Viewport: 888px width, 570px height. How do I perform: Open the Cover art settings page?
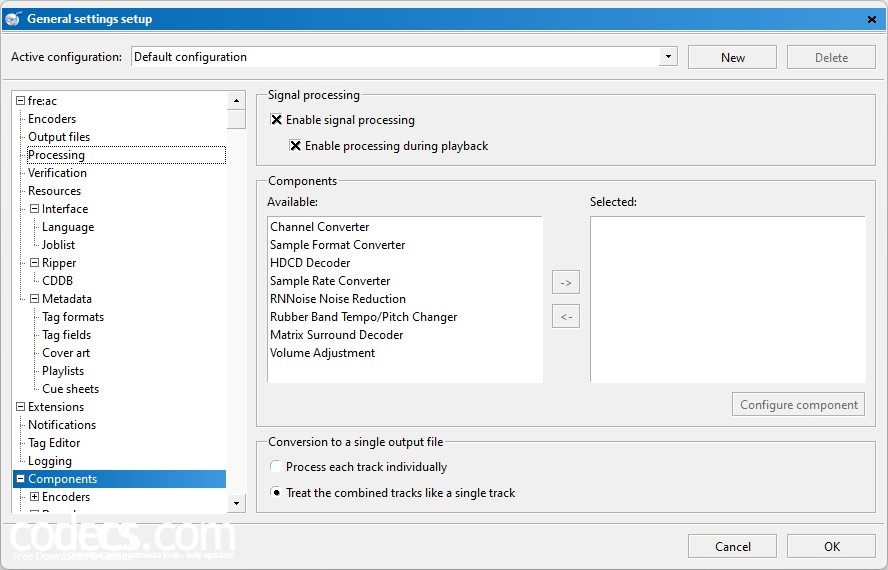click(66, 352)
